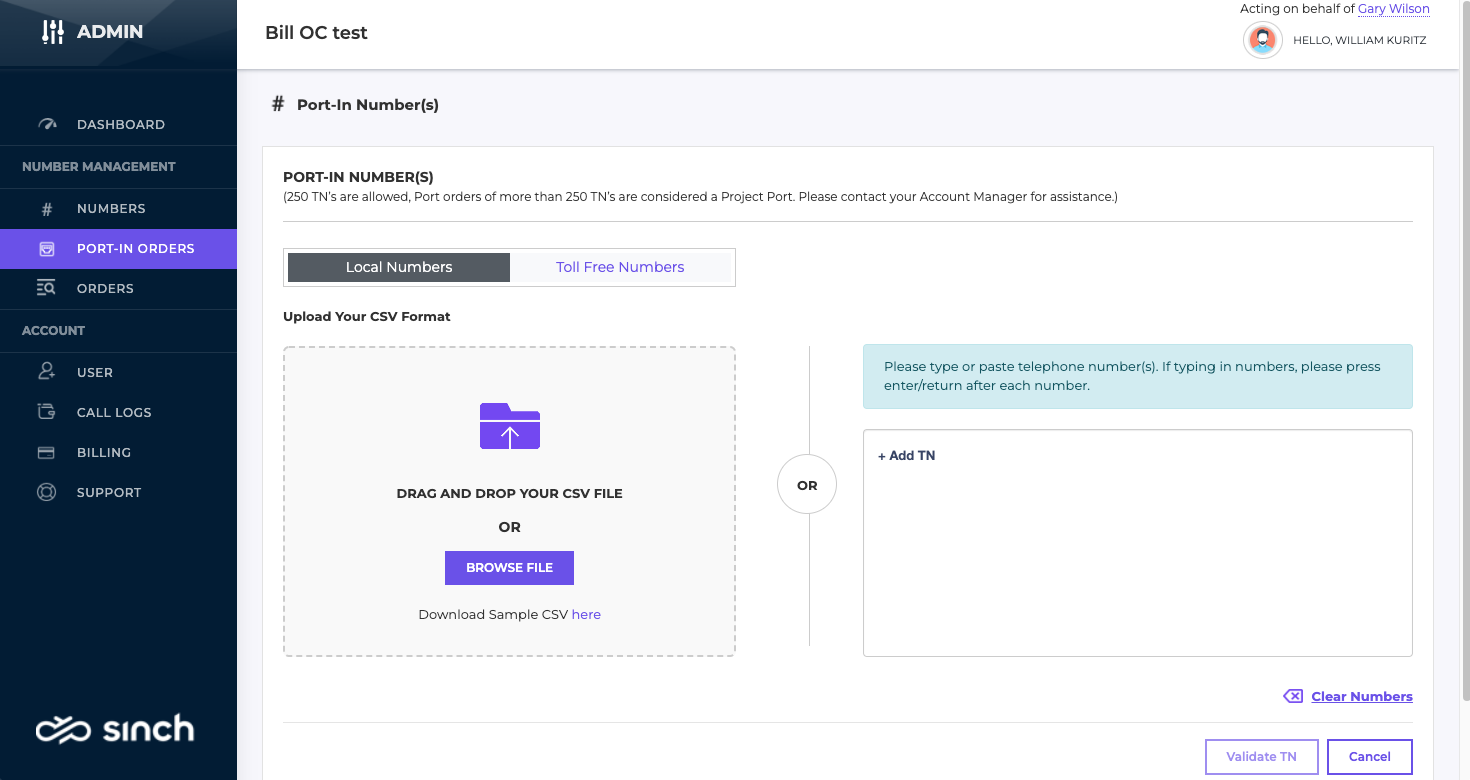Viewport: 1470px width, 780px height.
Task: Click the user avatar near the greeting
Action: click(1262, 40)
